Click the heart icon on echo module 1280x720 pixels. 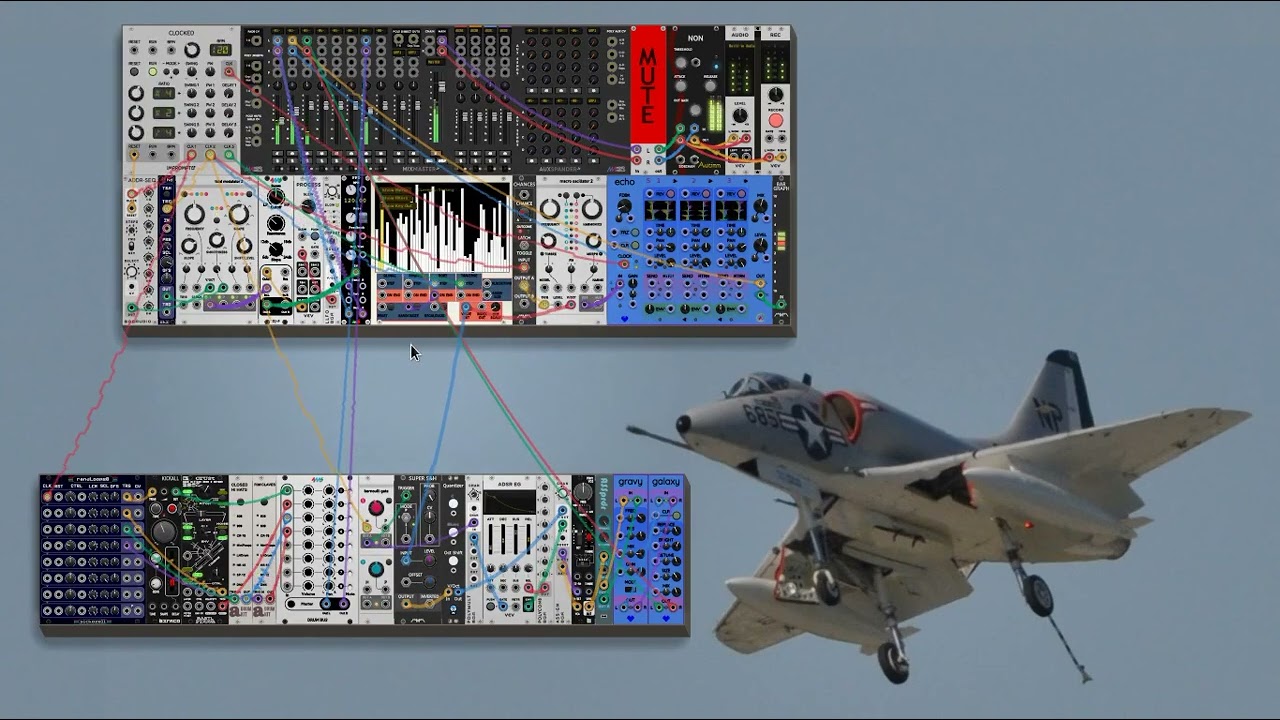pos(625,319)
